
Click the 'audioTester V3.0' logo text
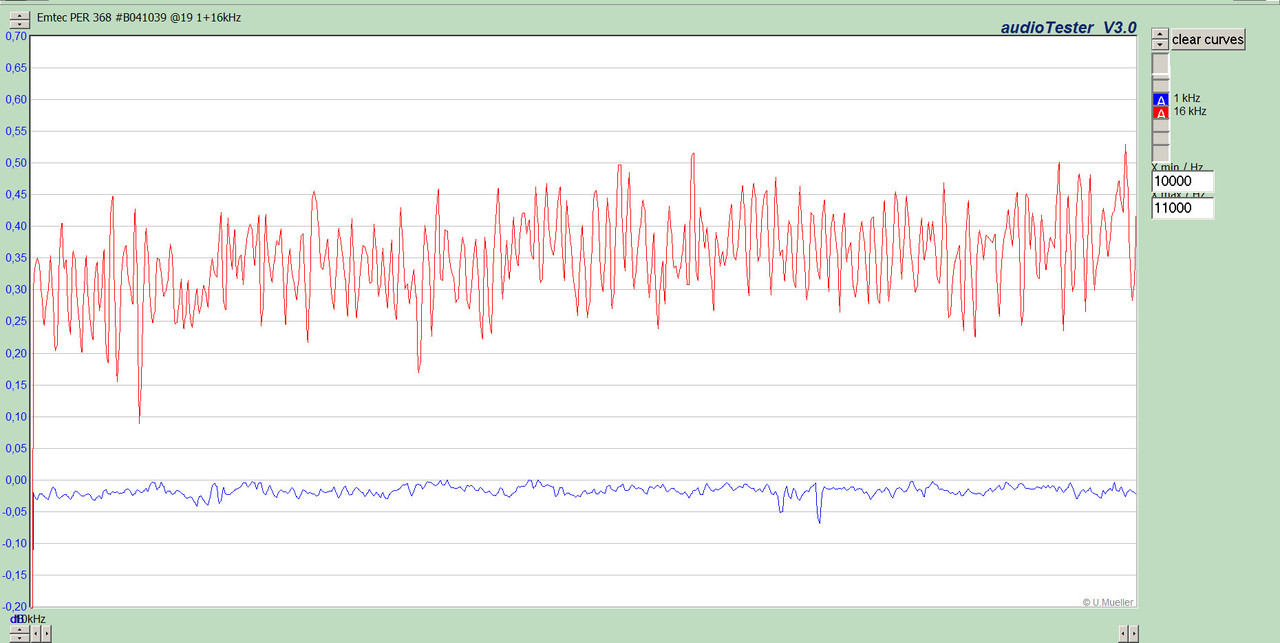pyautogui.click(x=1069, y=28)
